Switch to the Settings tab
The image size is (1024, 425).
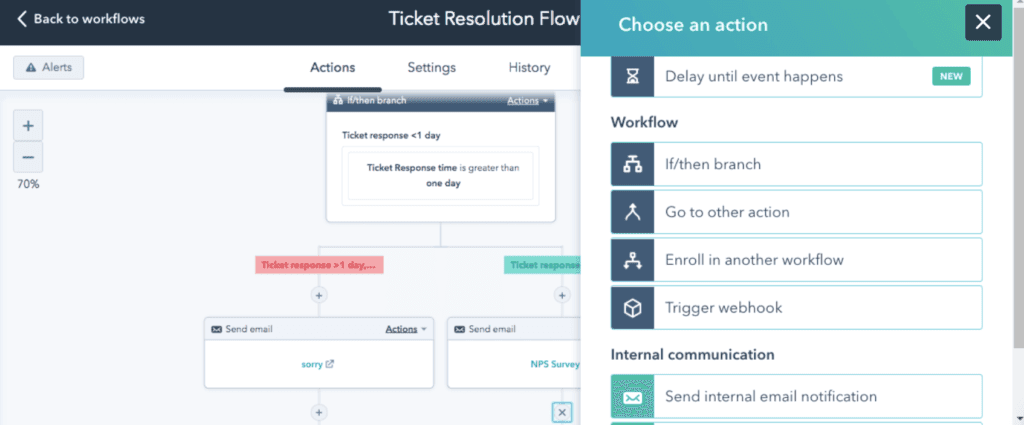click(431, 68)
